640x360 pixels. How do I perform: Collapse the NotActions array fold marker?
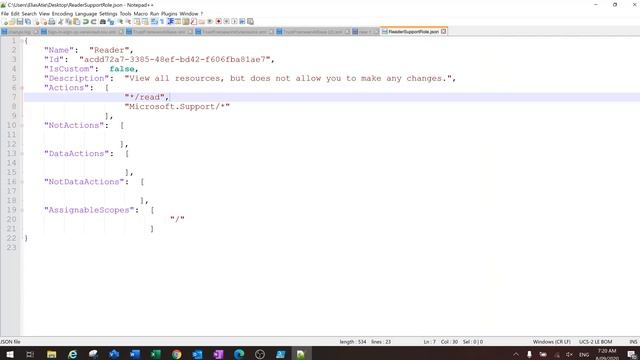pos(22,125)
